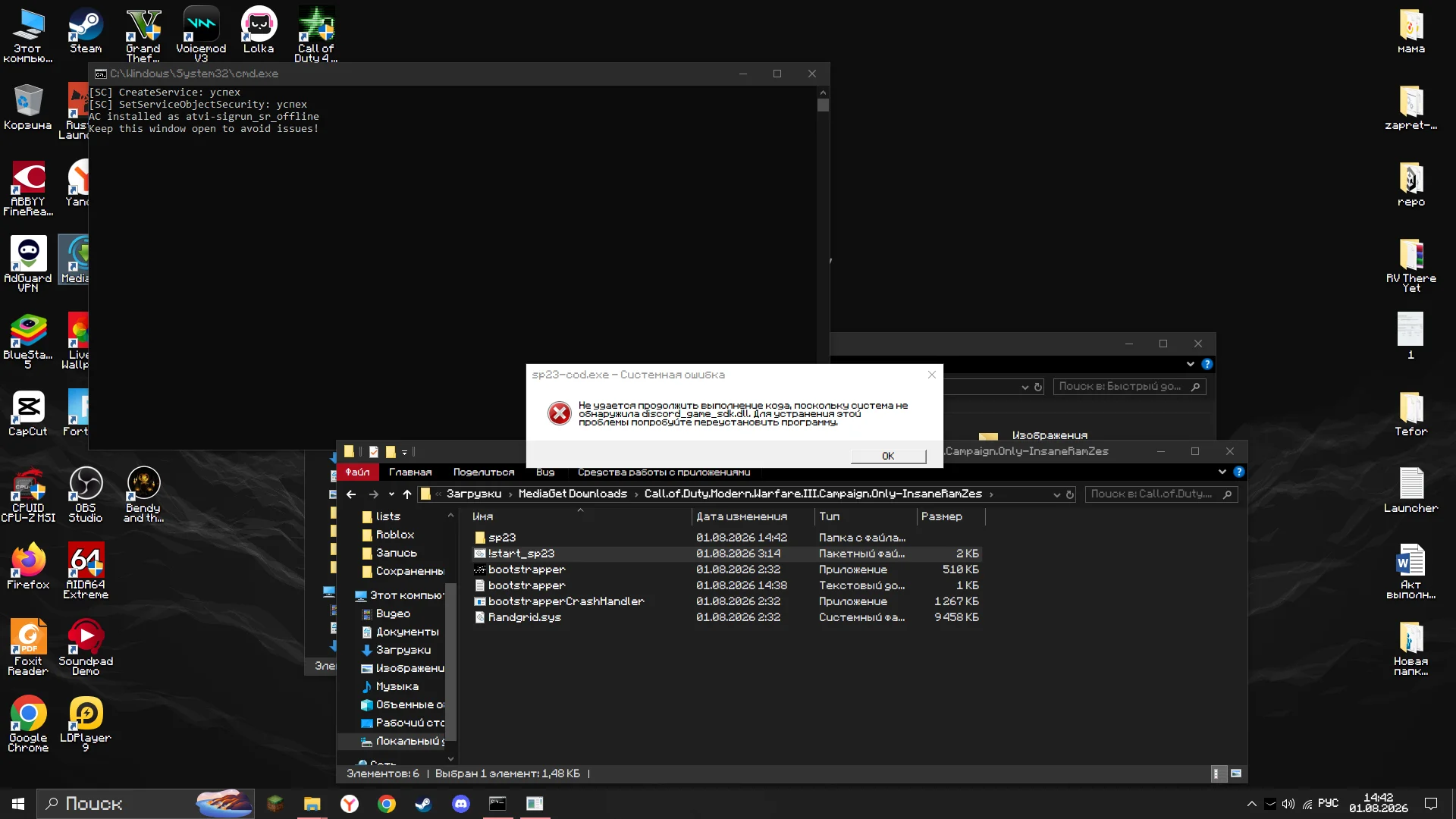
Task: Open Firefox from the desktop
Action: [x=28, y=566]
